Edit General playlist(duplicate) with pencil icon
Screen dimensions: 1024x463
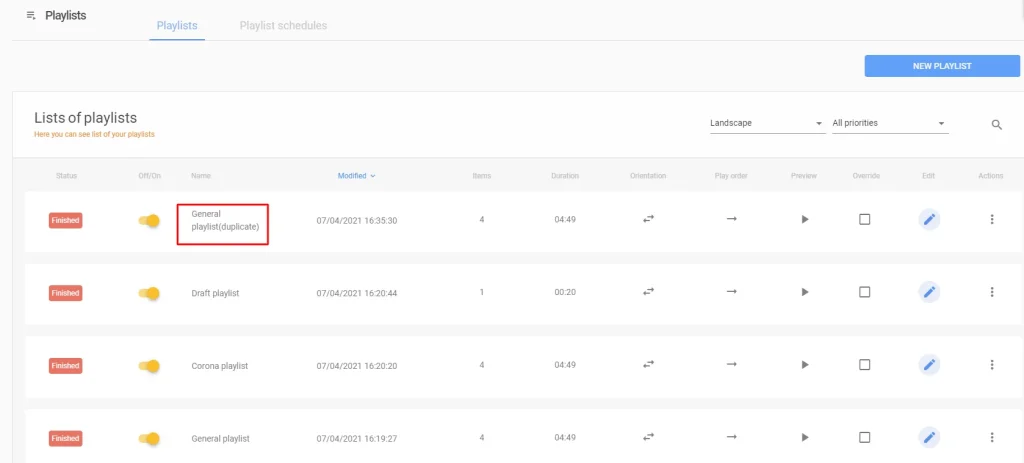(929, 219)
